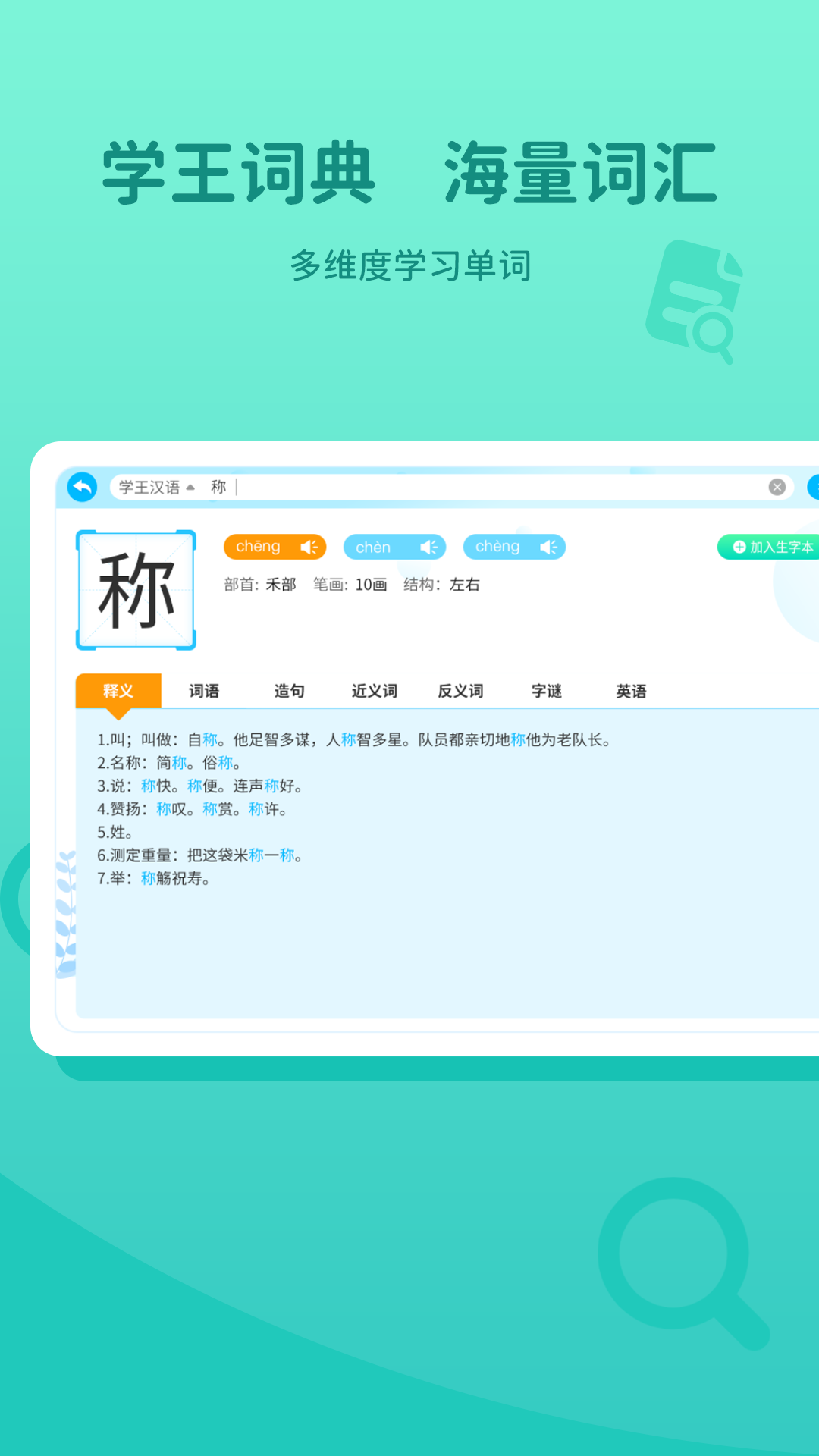Open the 造句 tab
This screenshot has height=1456, width=819.
[x=289, y=691]
